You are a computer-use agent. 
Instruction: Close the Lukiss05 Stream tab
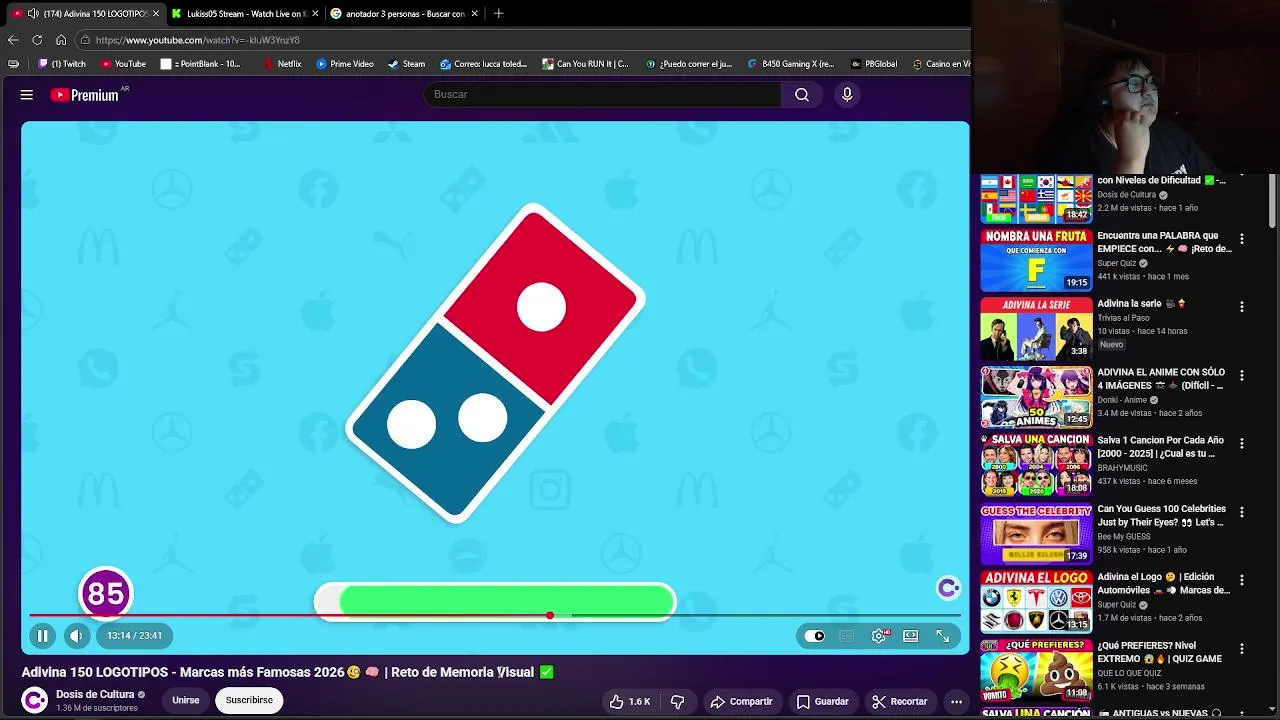(x=315, y=13)
